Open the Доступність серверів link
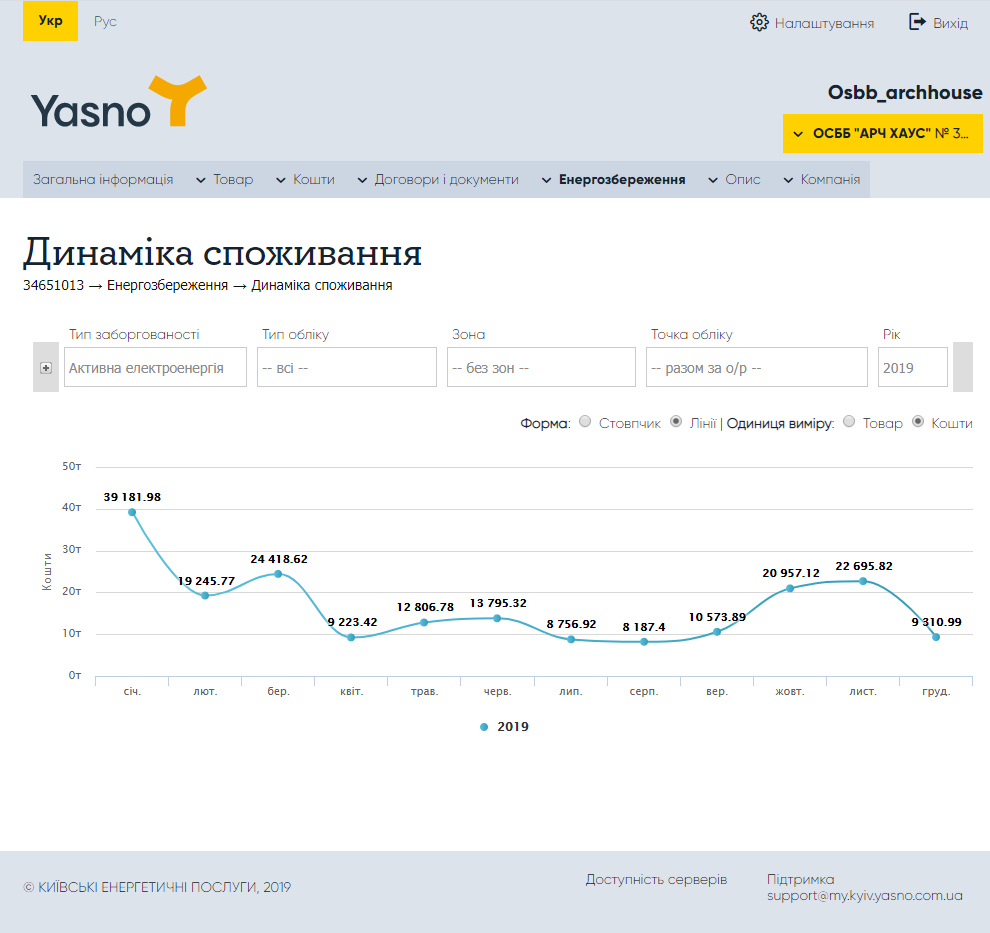990x933 pixels. (x=656, y=880)
